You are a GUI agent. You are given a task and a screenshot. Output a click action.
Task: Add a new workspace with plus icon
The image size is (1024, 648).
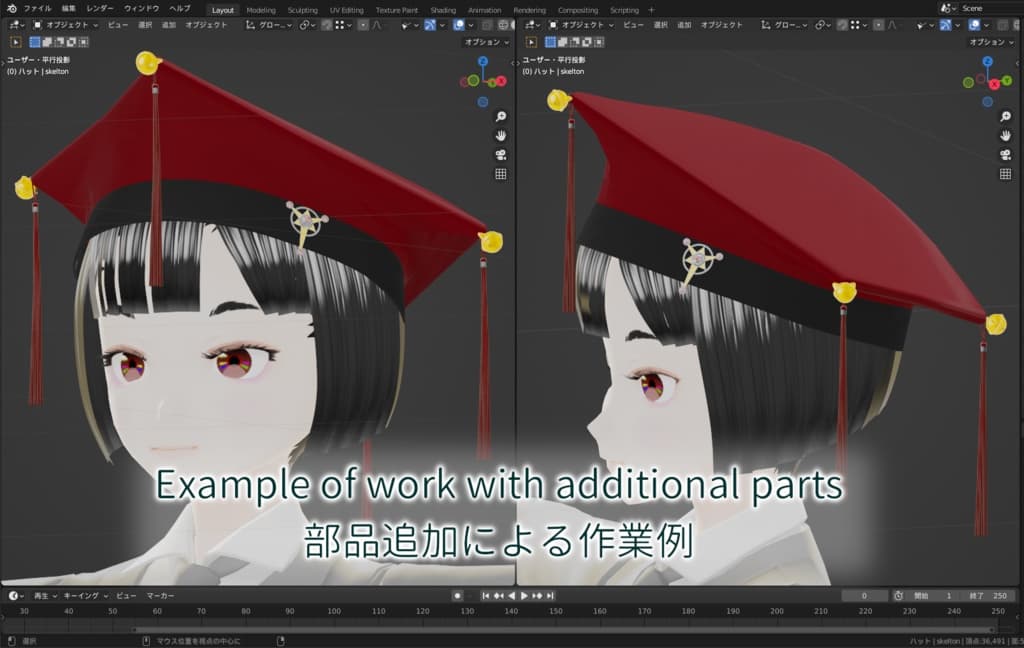652,10
